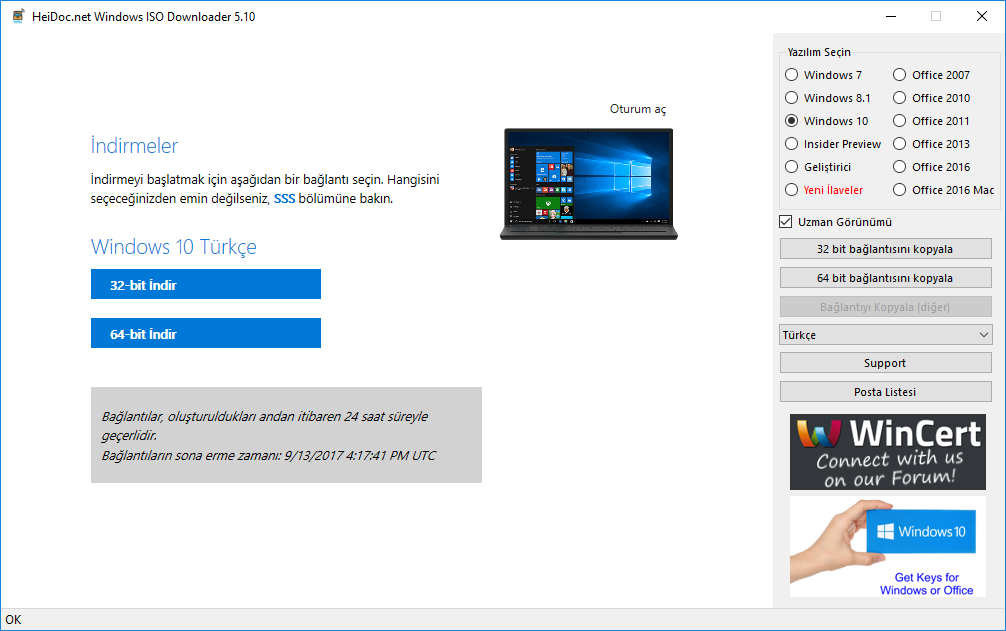Close the ISO Downloader window
The height and width of the screenshot is (631, 1006).
tap(982, 16)
